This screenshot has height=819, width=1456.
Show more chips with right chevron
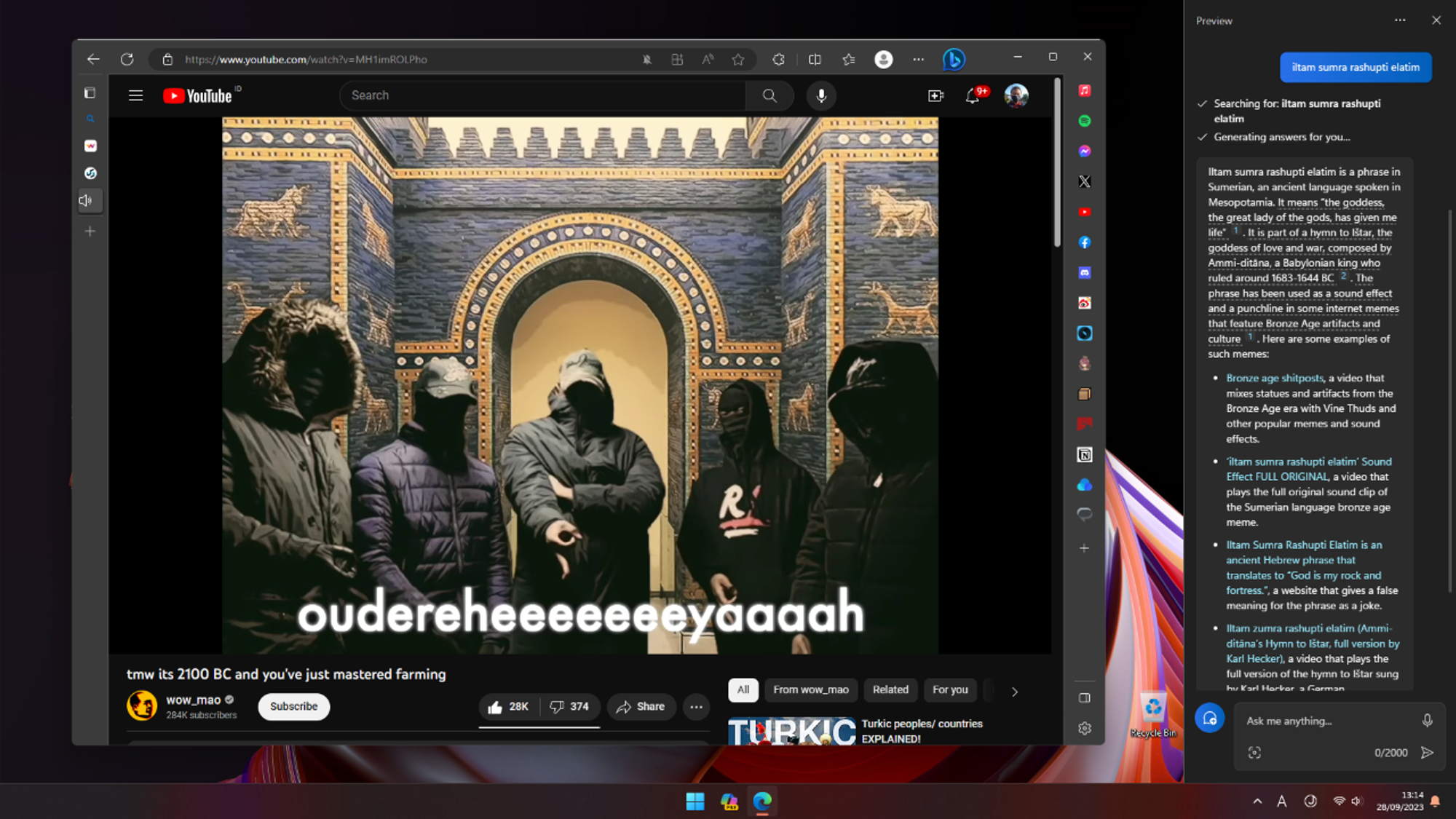(1014, 692)
